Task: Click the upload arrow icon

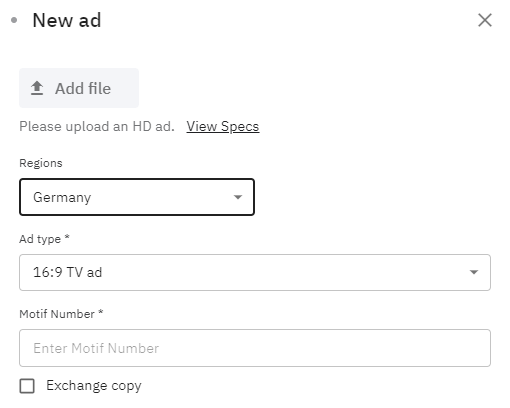Action: point(37,88)
